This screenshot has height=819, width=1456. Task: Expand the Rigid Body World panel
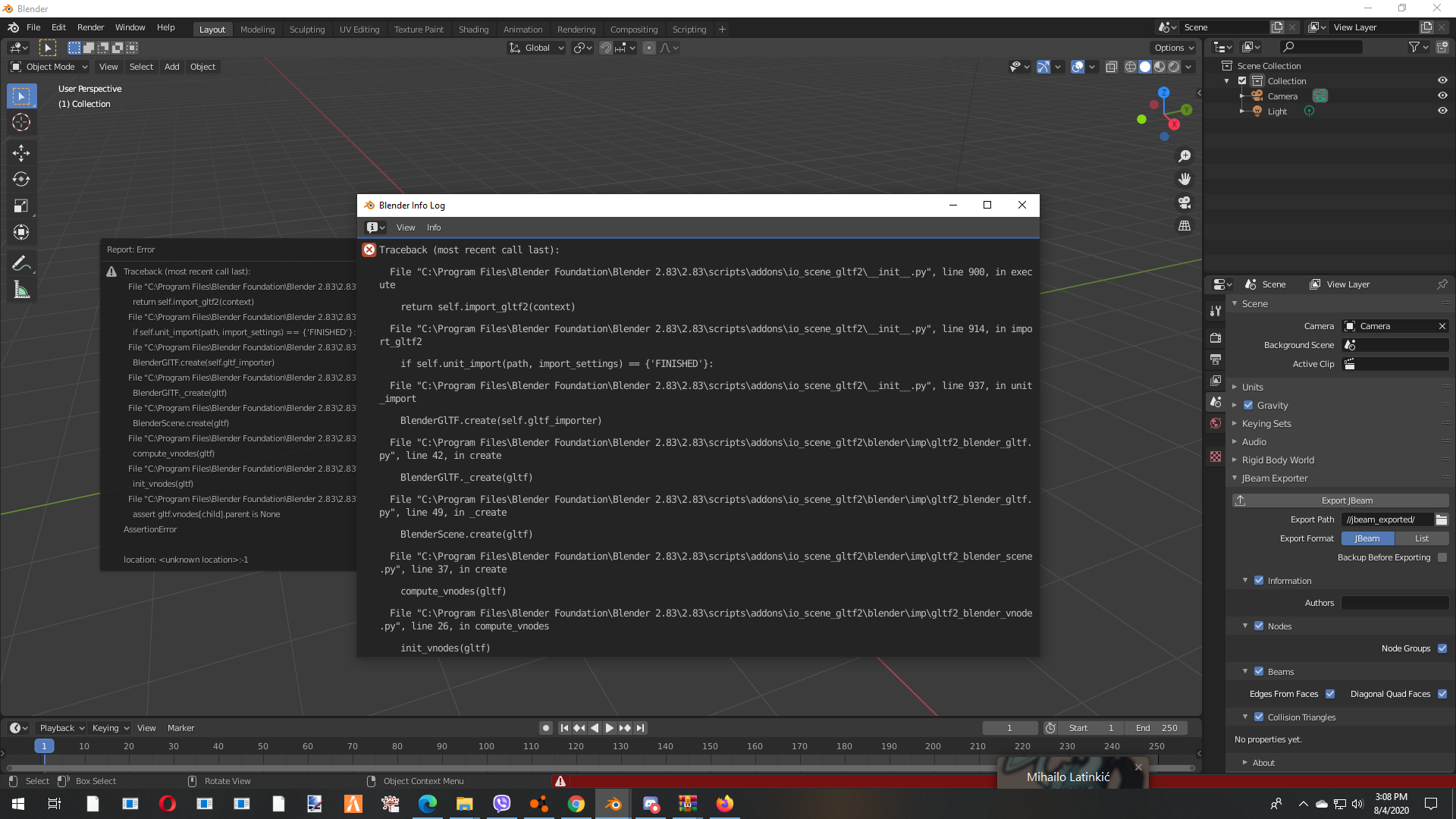click(1277, 460)
